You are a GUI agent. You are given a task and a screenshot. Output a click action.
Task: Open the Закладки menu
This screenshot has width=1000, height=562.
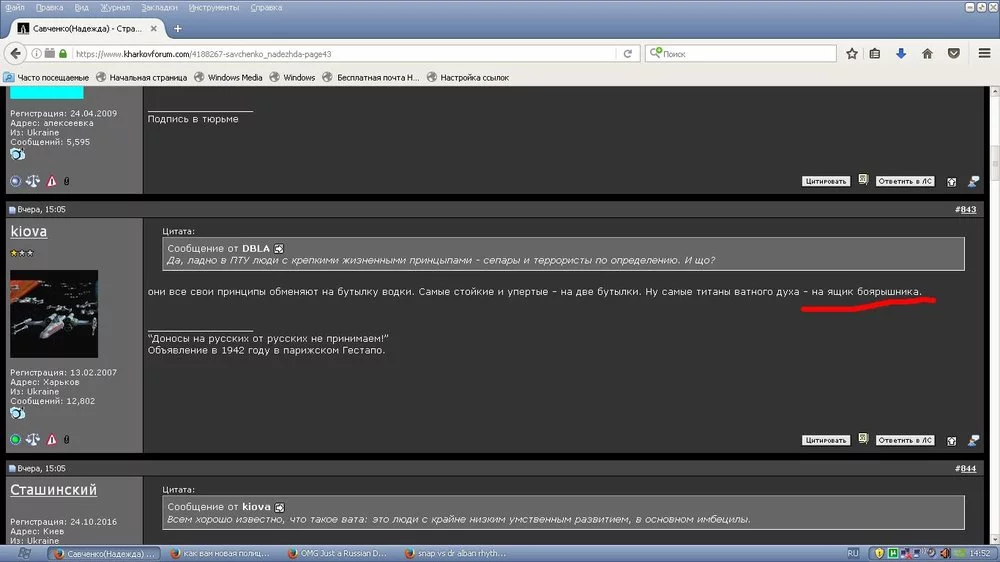(x=159, y=8)
